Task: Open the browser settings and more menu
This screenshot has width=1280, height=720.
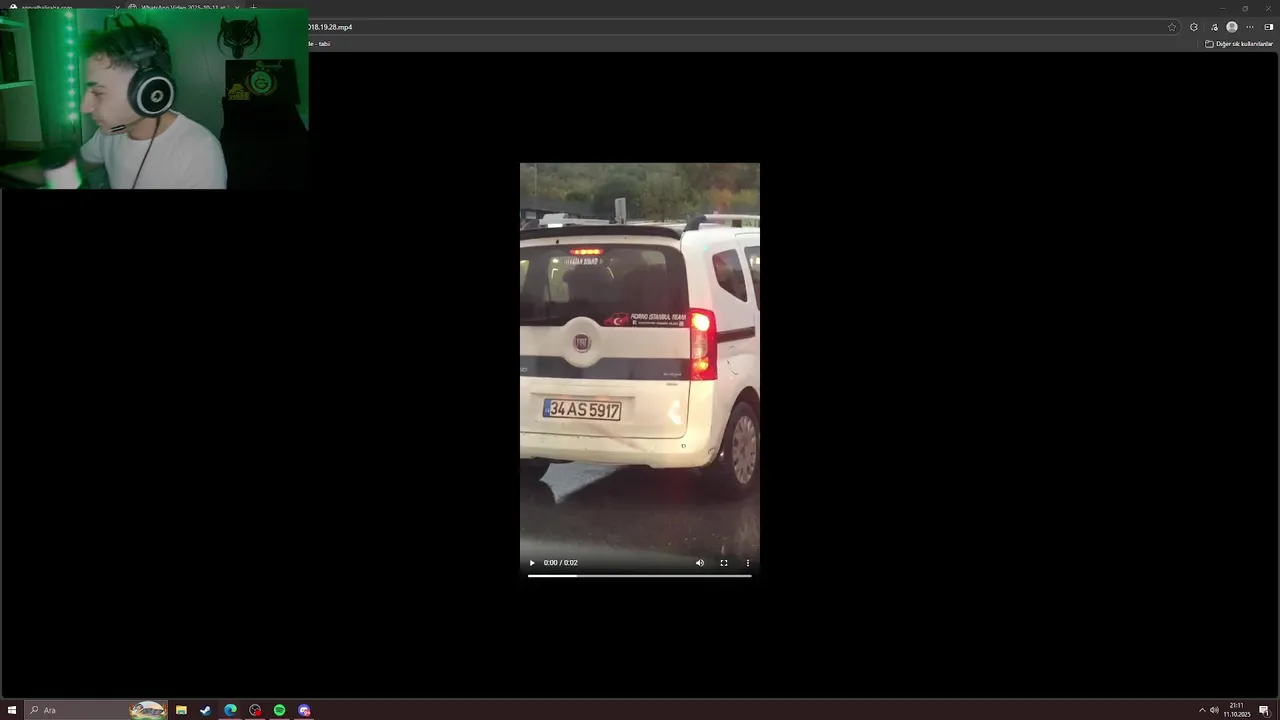Action: [x=1250, y=27]
